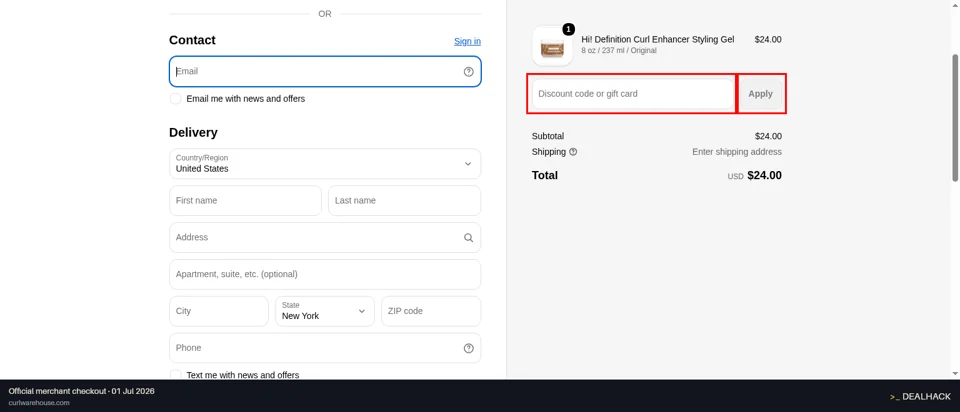Focus the City input field
This screenshot has width=960, height=412.
[219, 311]
